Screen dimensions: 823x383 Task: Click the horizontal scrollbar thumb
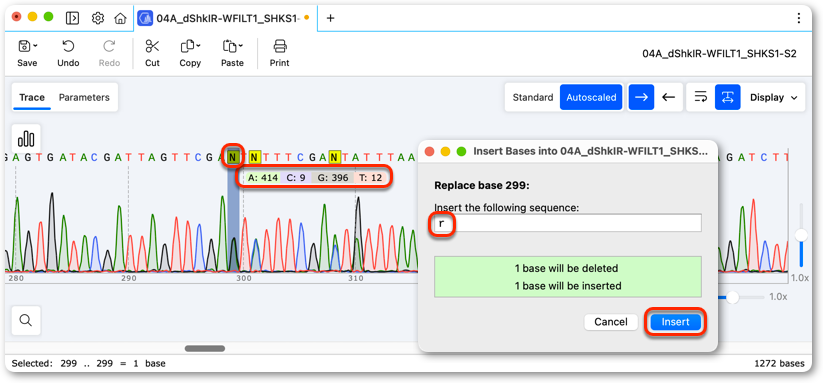205,348
